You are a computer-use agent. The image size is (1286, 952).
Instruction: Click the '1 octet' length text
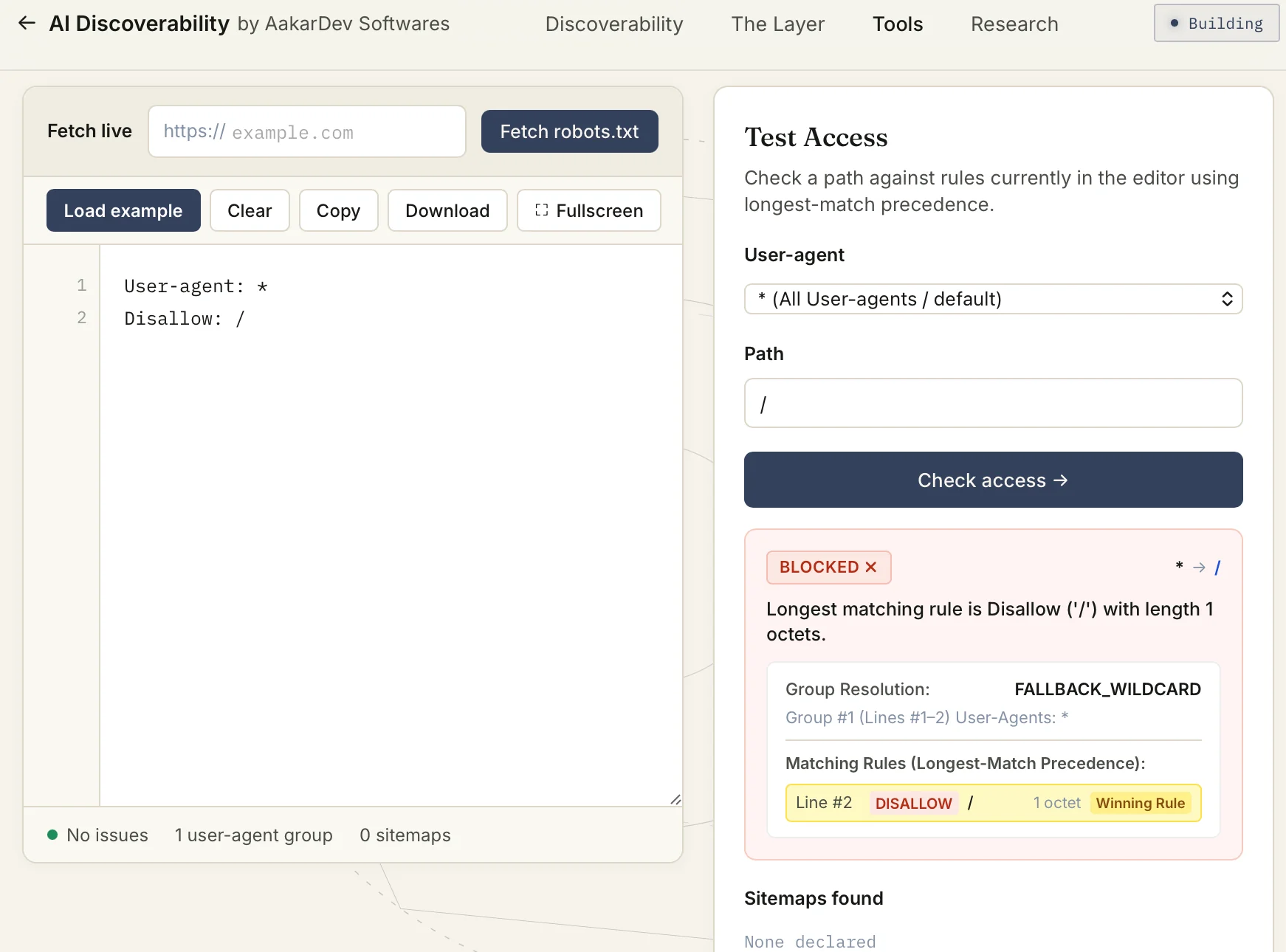click(1056, 803)
